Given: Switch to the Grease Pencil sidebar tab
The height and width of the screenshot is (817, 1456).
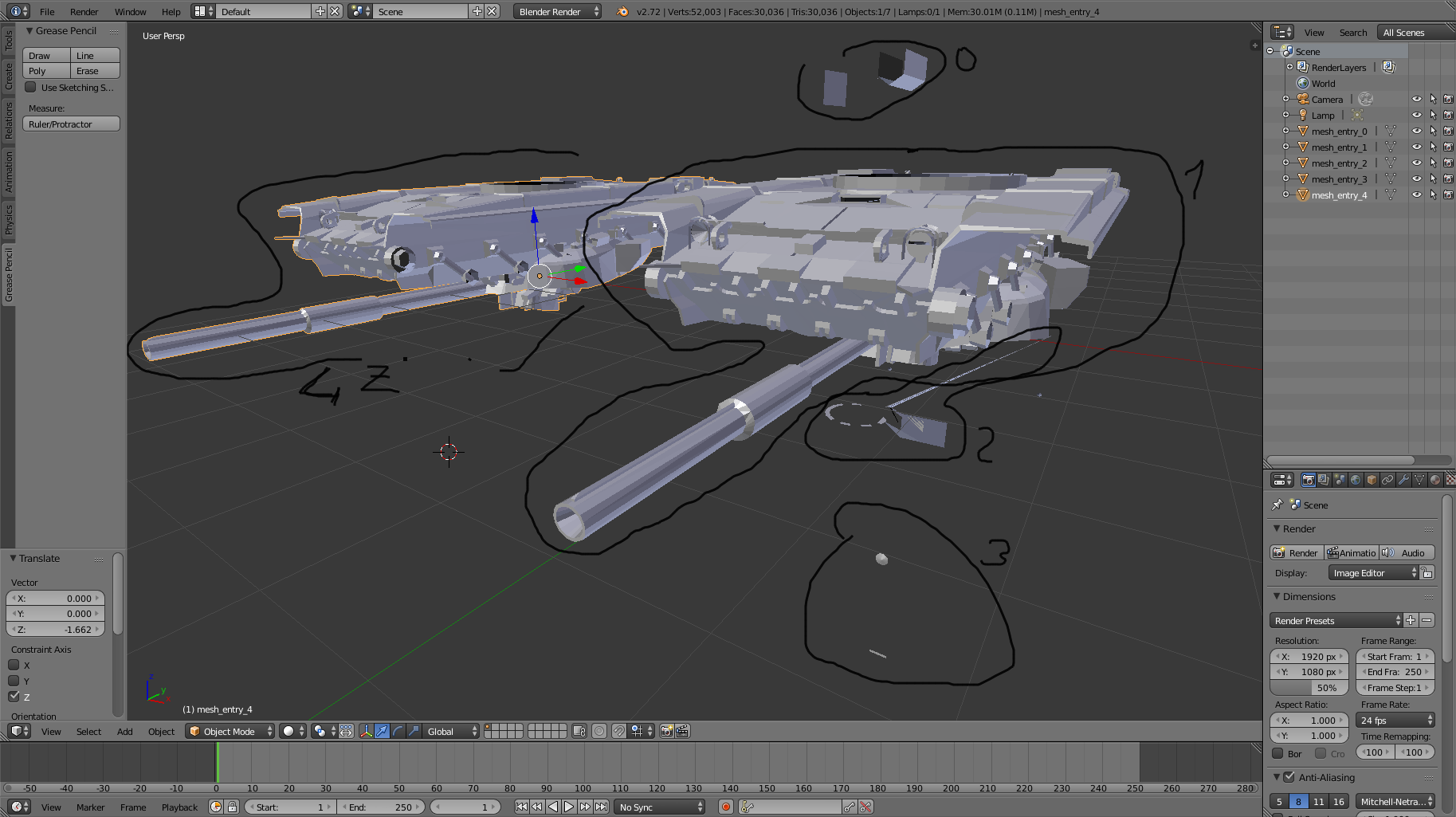Looking at the screenshot, I should (x=9, y=274).
